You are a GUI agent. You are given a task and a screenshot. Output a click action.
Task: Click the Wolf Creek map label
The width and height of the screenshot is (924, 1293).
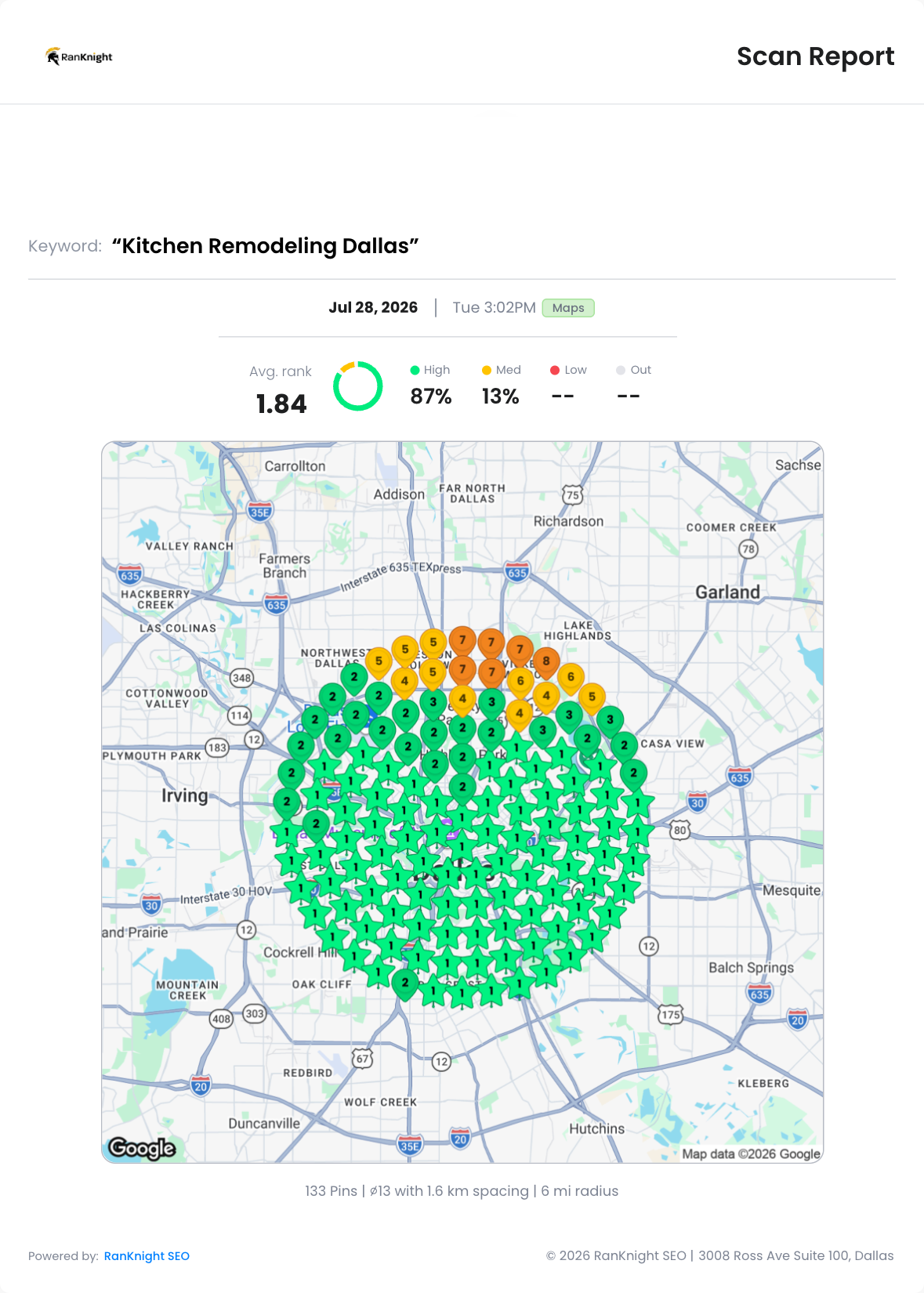(381, 1103)
